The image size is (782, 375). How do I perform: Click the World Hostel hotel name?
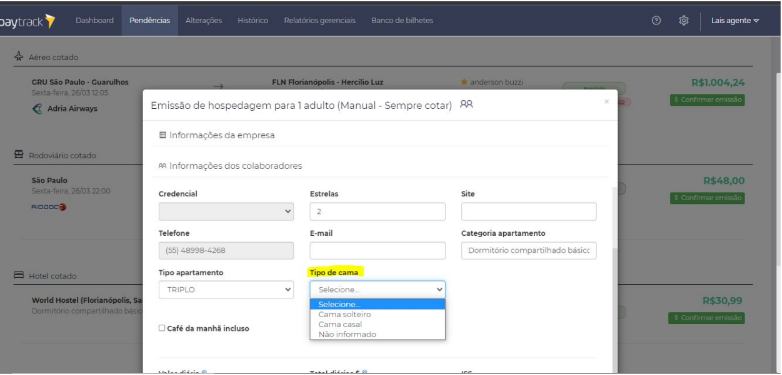tap(87, 301)
